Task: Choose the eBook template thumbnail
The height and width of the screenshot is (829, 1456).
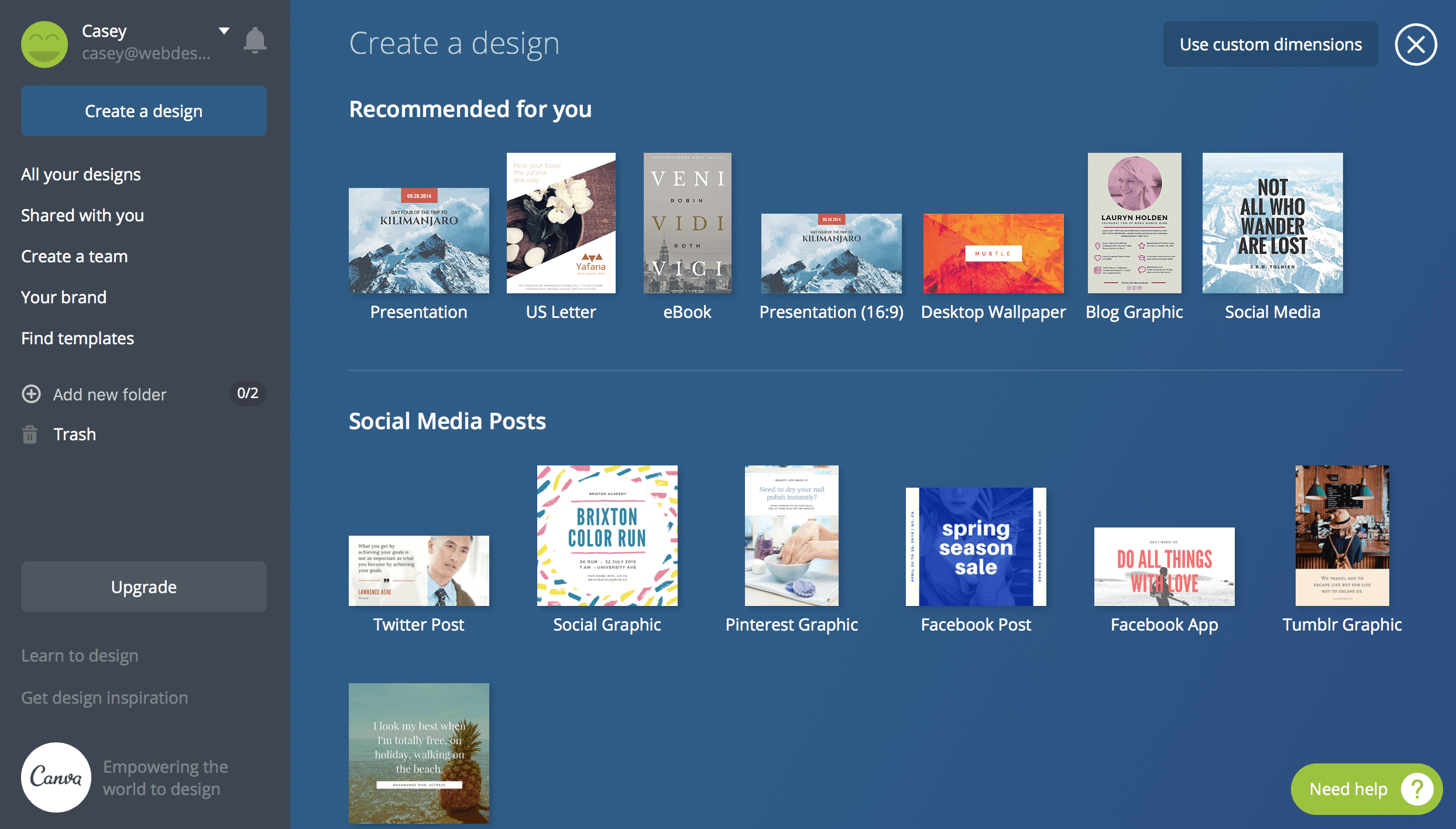Action: pos(687,223)
